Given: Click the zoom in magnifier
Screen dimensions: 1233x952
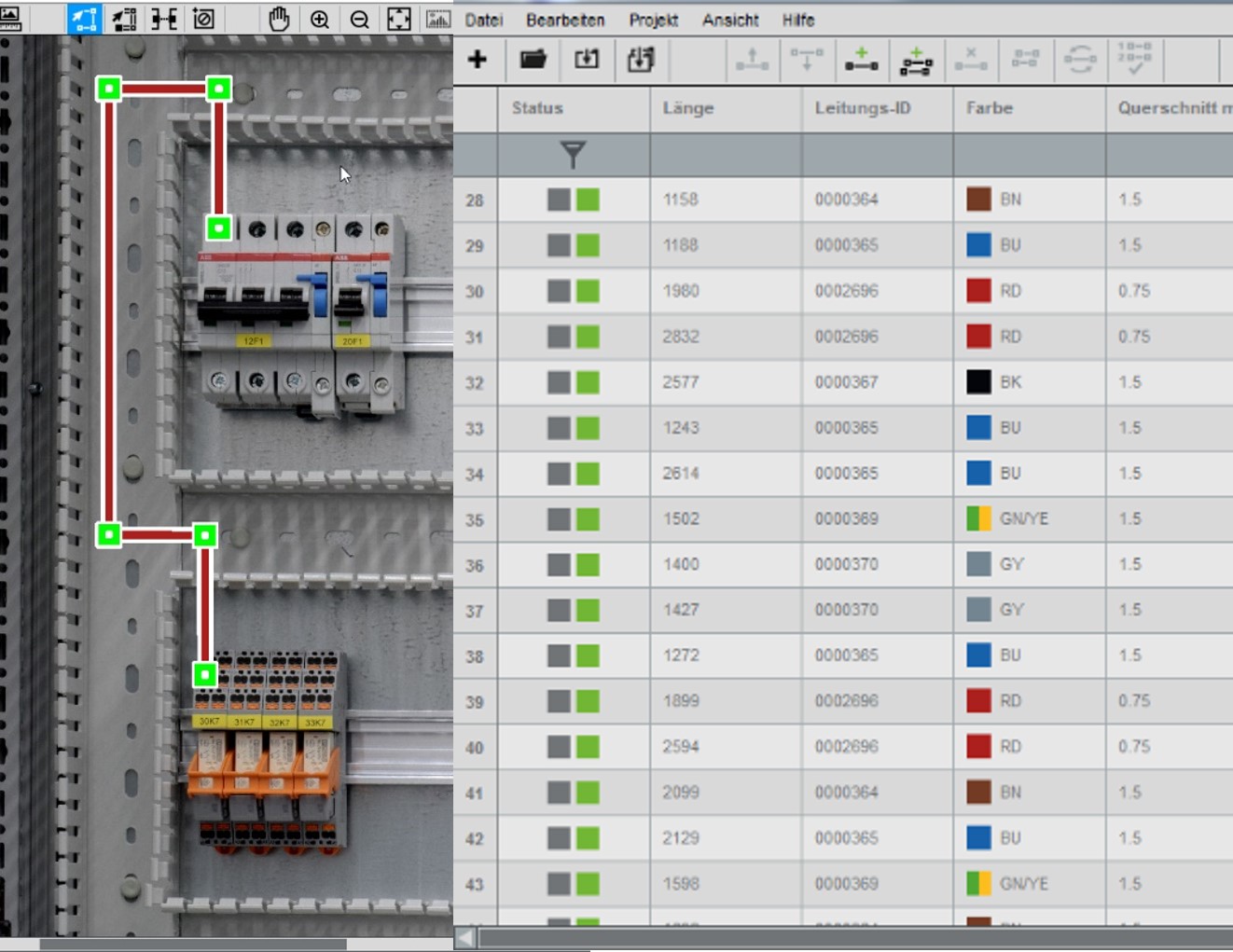Looking at the screenshot, I should (320, 19).
